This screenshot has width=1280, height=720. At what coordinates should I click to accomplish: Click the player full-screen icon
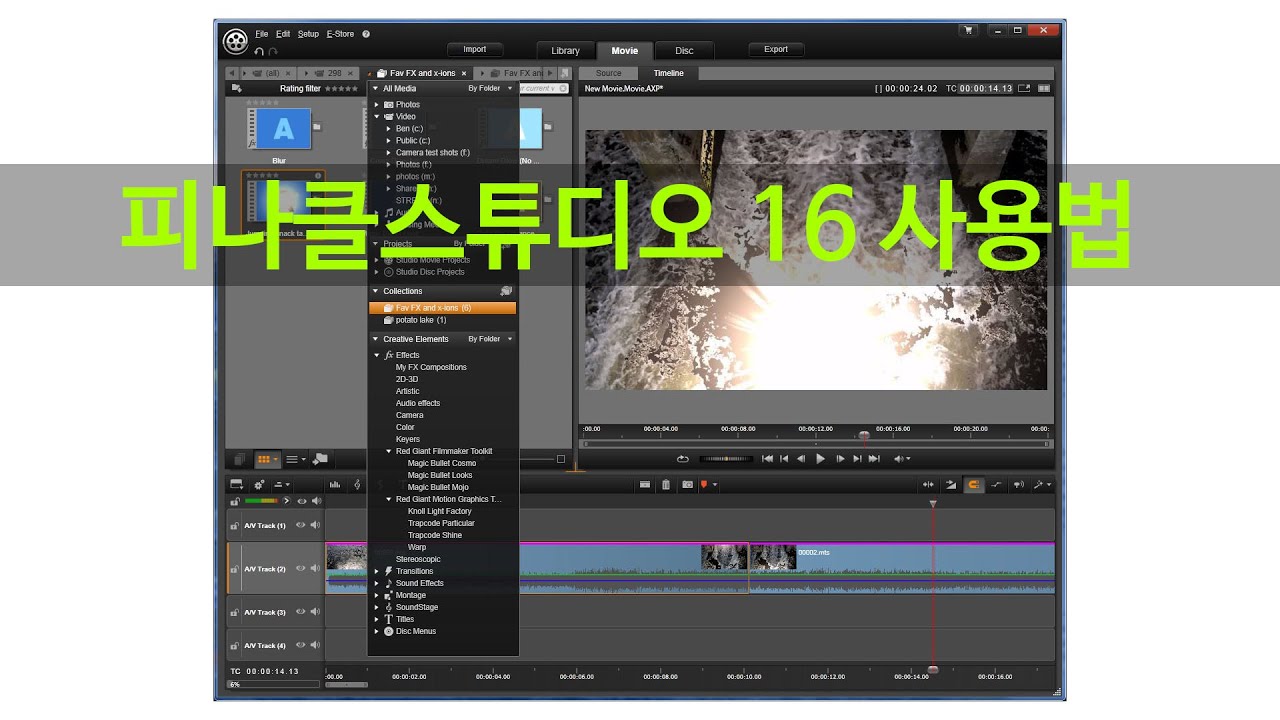coord(1024,88)
